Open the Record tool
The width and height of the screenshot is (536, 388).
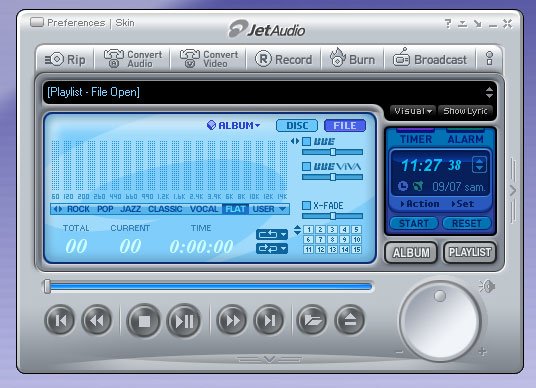283,59
